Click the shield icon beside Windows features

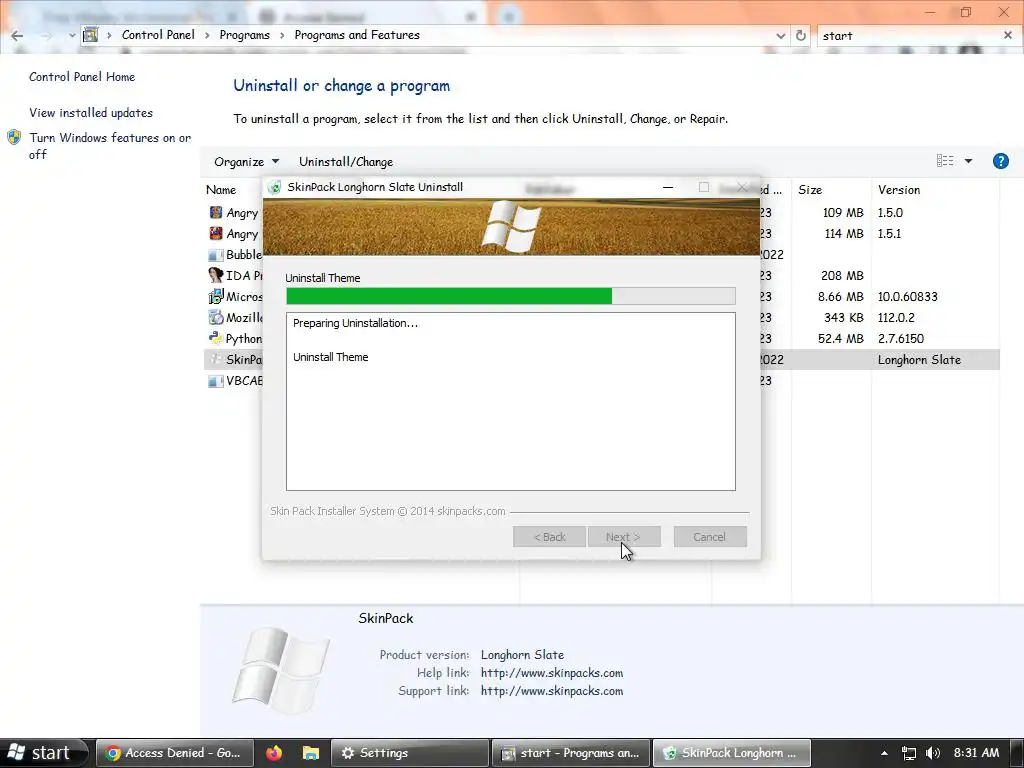point(14,137)
